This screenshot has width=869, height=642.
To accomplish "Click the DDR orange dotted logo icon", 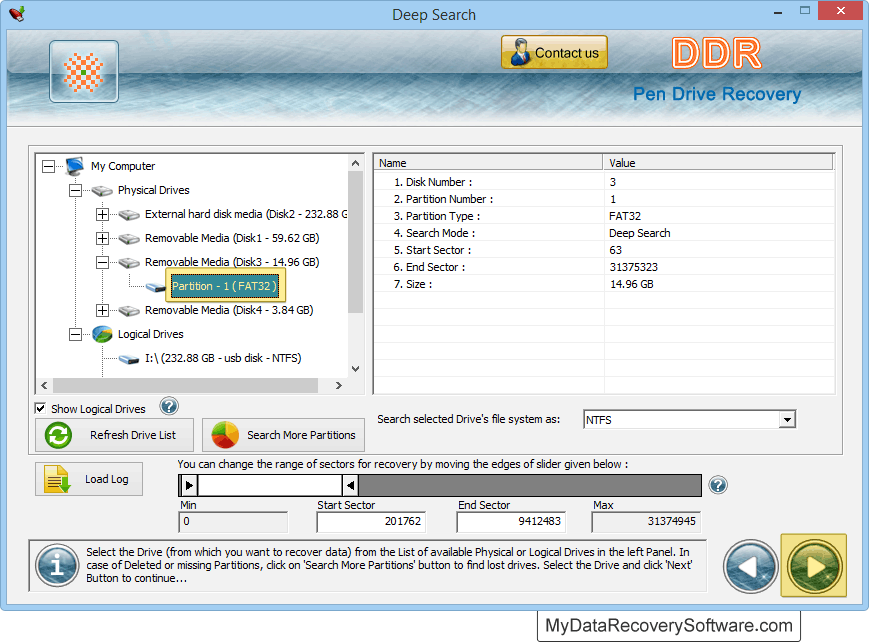I will (x=84, y=72).
